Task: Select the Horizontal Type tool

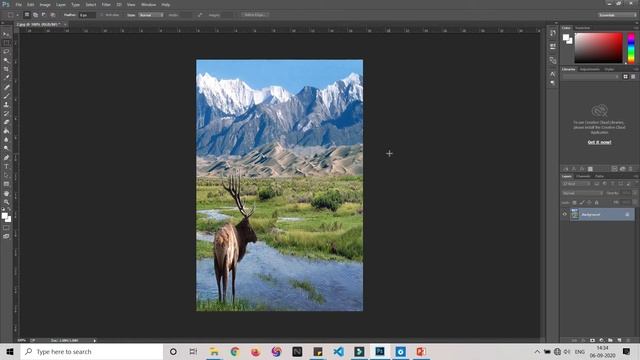Action: point(6,167)
